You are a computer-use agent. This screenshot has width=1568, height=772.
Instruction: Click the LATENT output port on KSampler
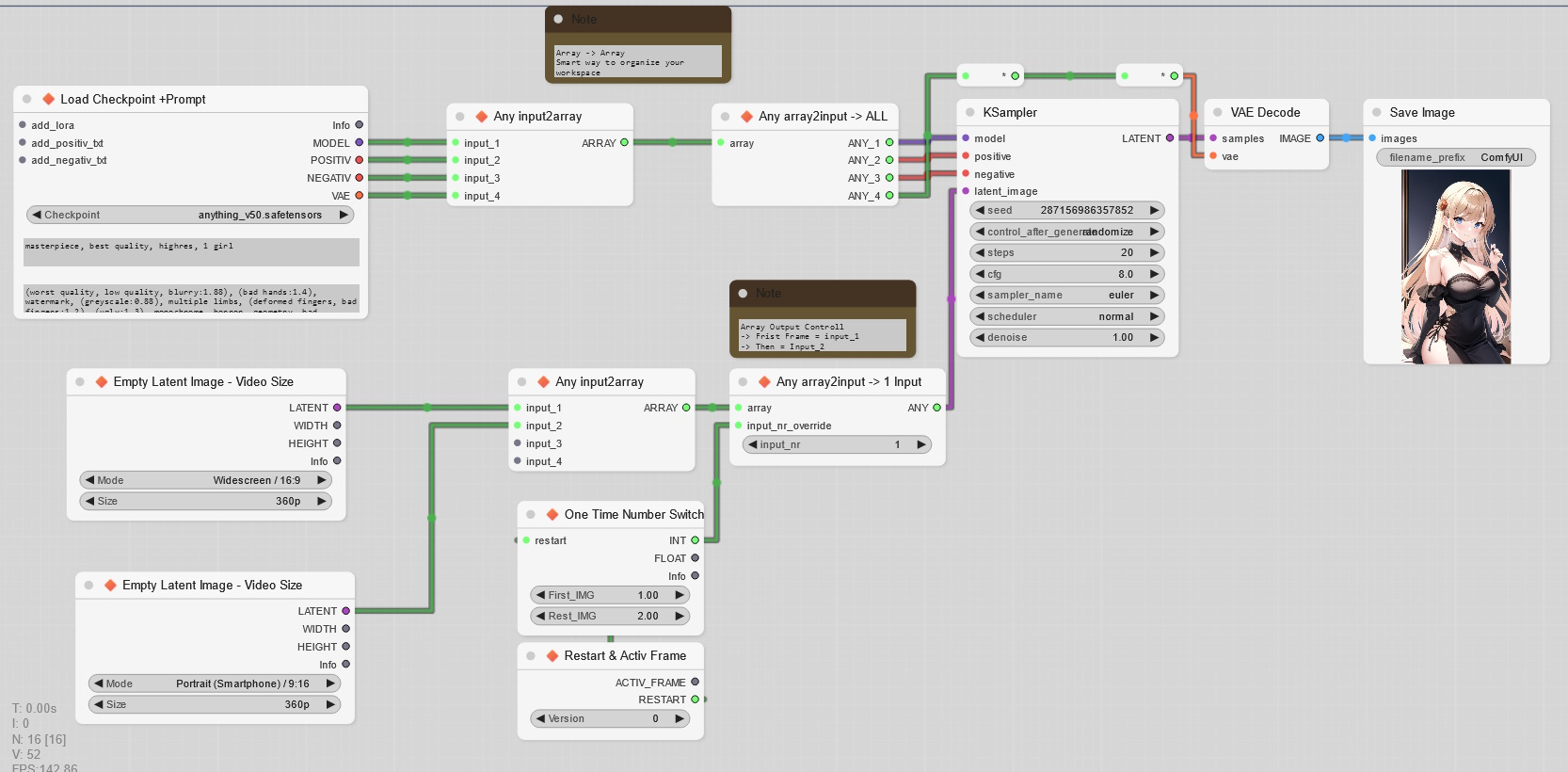point(1170,138)
